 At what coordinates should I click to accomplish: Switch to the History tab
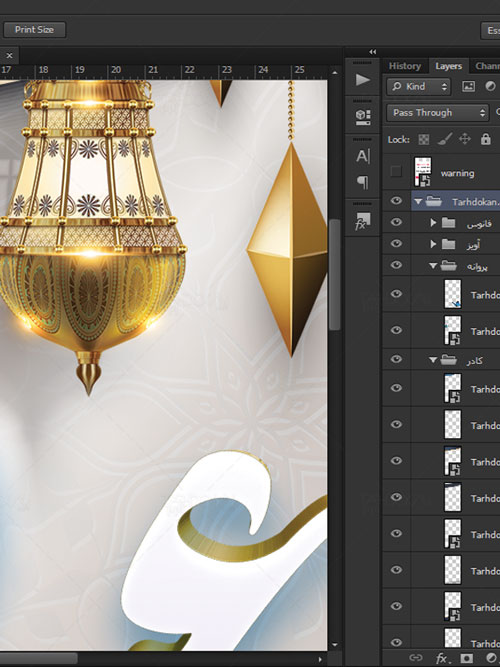coord(405,66)
